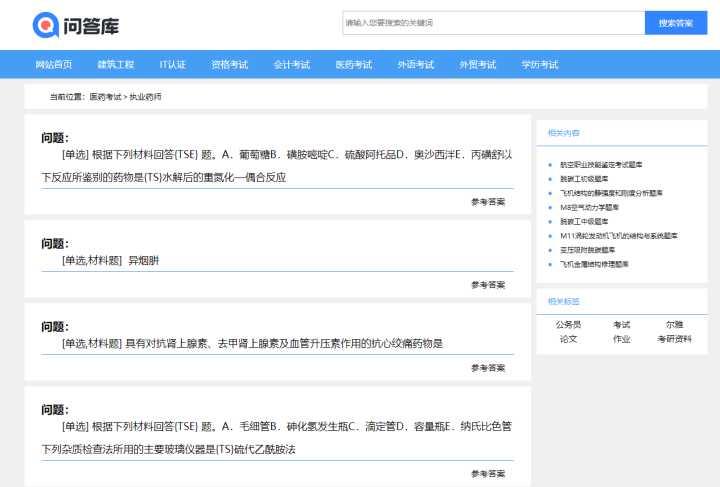The height and width of the screenshot is (487, 720).
Task: Open the 建筑工程 nav item
Action: click(116, 65)
